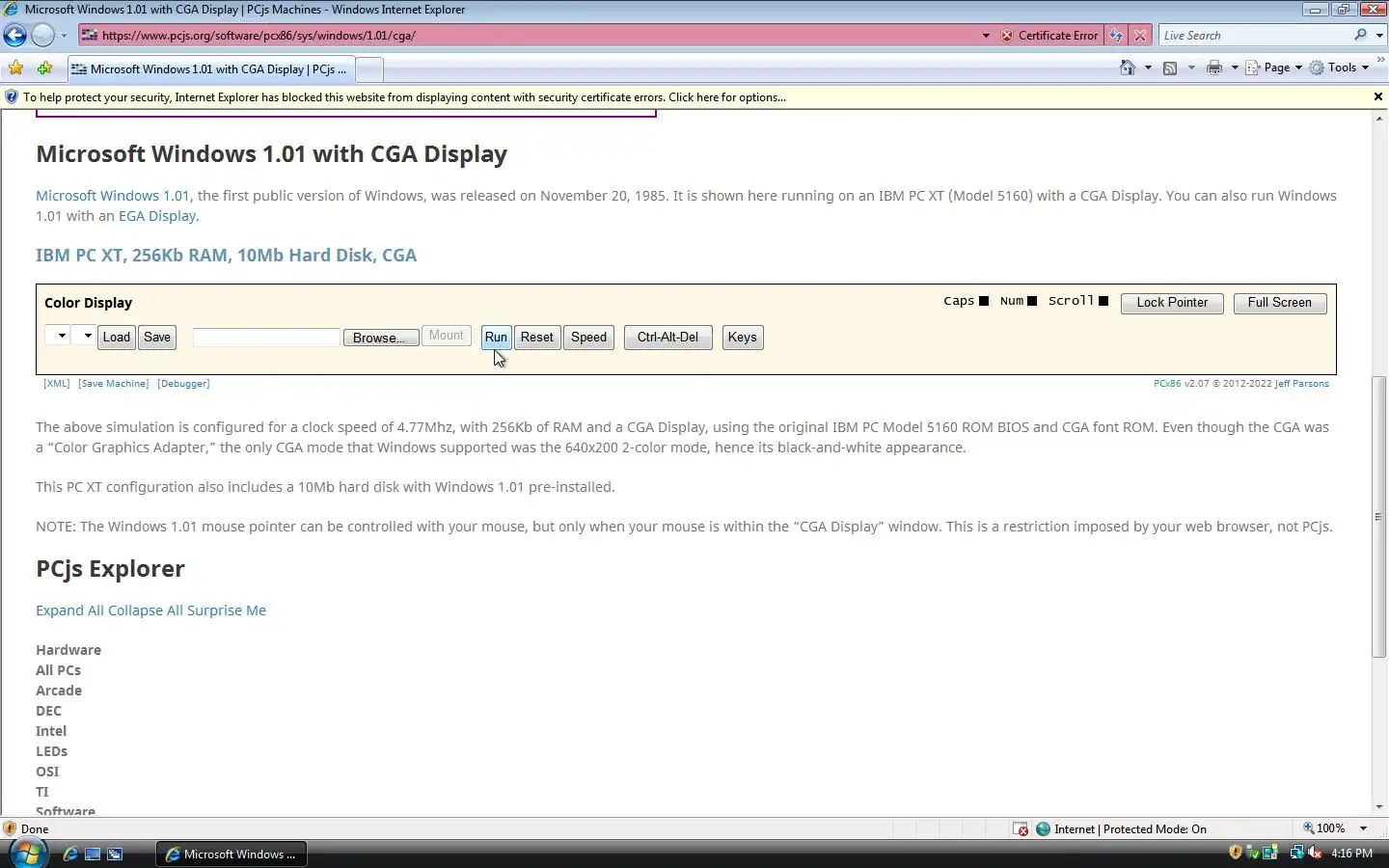Viewport: 1389px width, 868px height.
Task: Open the Windows Start orb
Action: [x=27, y=854]
